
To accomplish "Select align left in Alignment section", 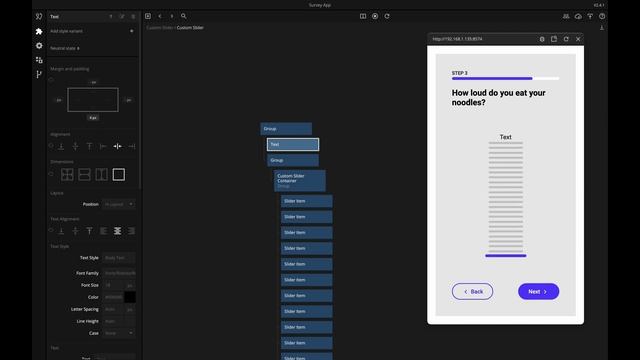I will click(103, 146).
